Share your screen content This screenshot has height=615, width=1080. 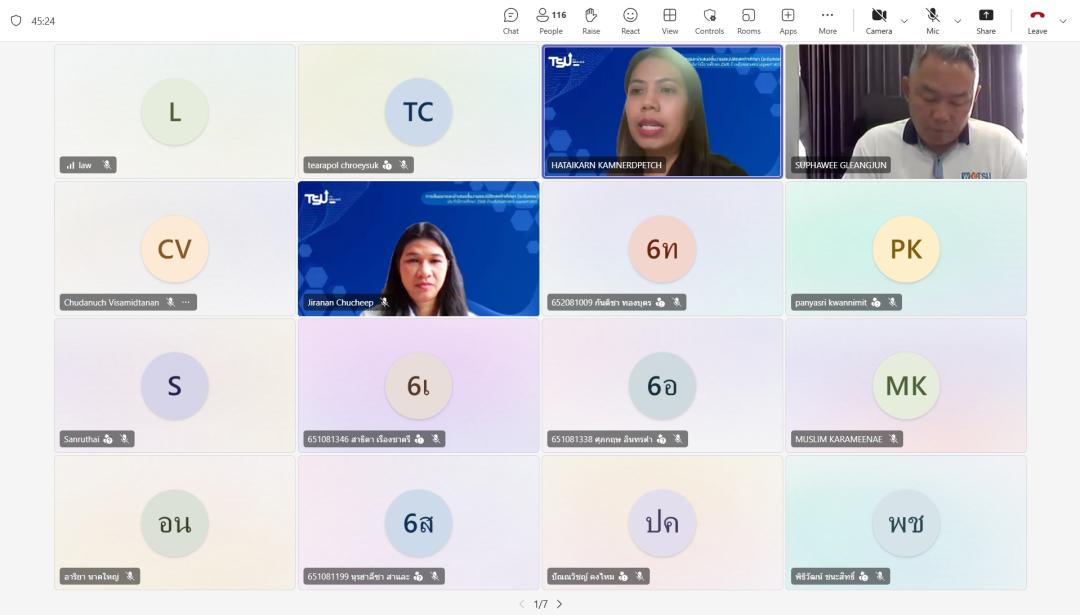[x=986, y=21]
